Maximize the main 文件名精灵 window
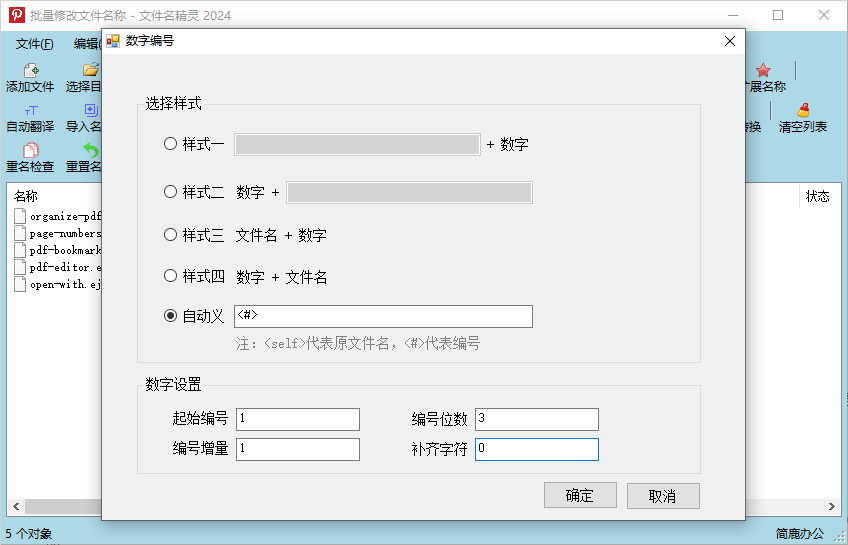This screenshot has width=848, height=545. (778, 15)
